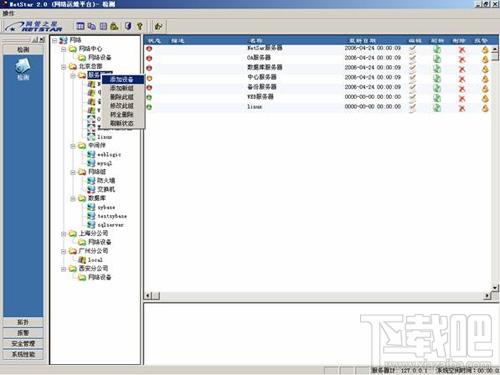Click red X delete icon for 备份服务器 row
This screenshot has height=375, width=500.
[x=462, y=89]
